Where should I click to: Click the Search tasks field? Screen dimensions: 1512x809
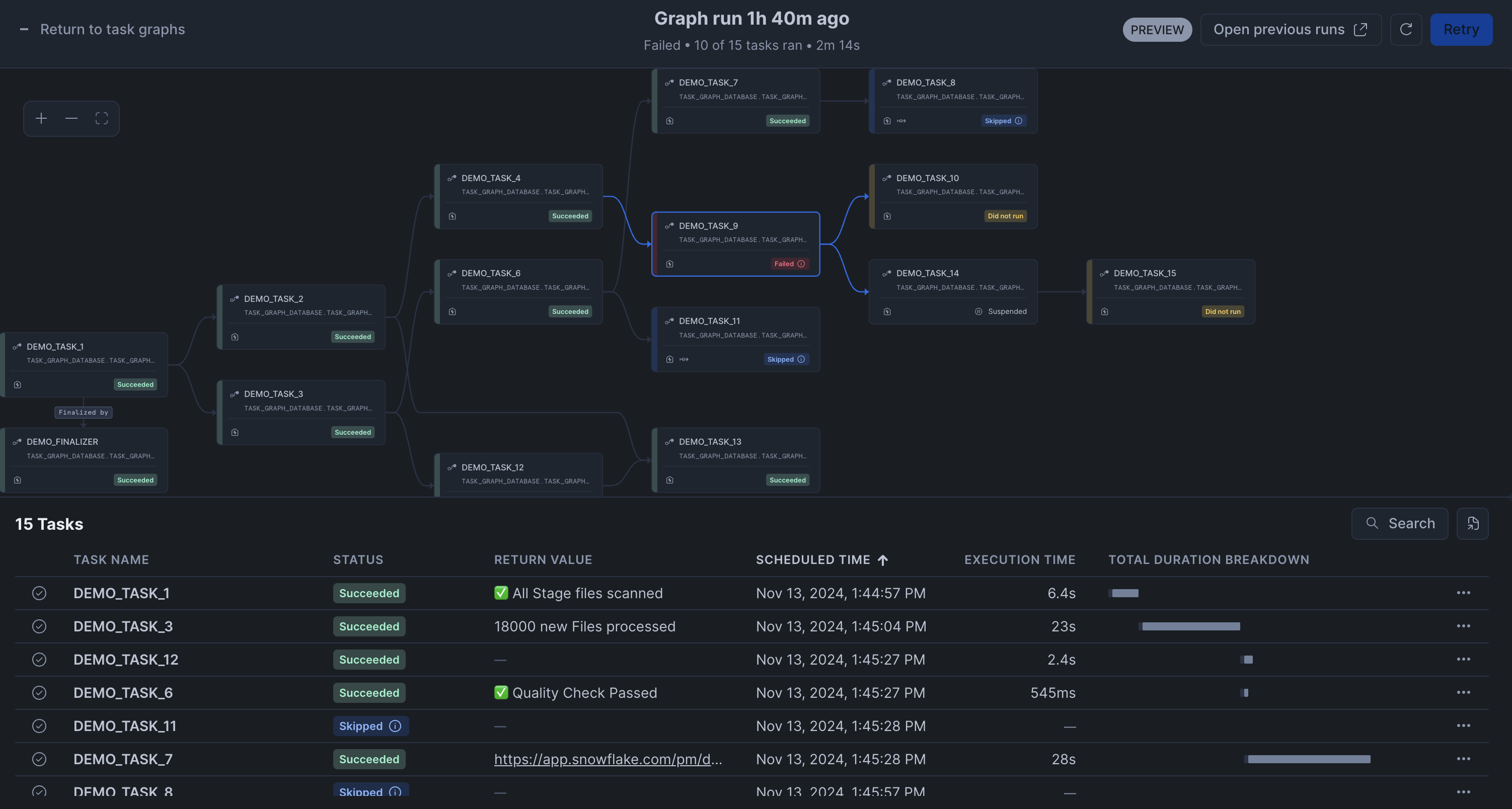pyautogui.click(x=1399, y=523)
